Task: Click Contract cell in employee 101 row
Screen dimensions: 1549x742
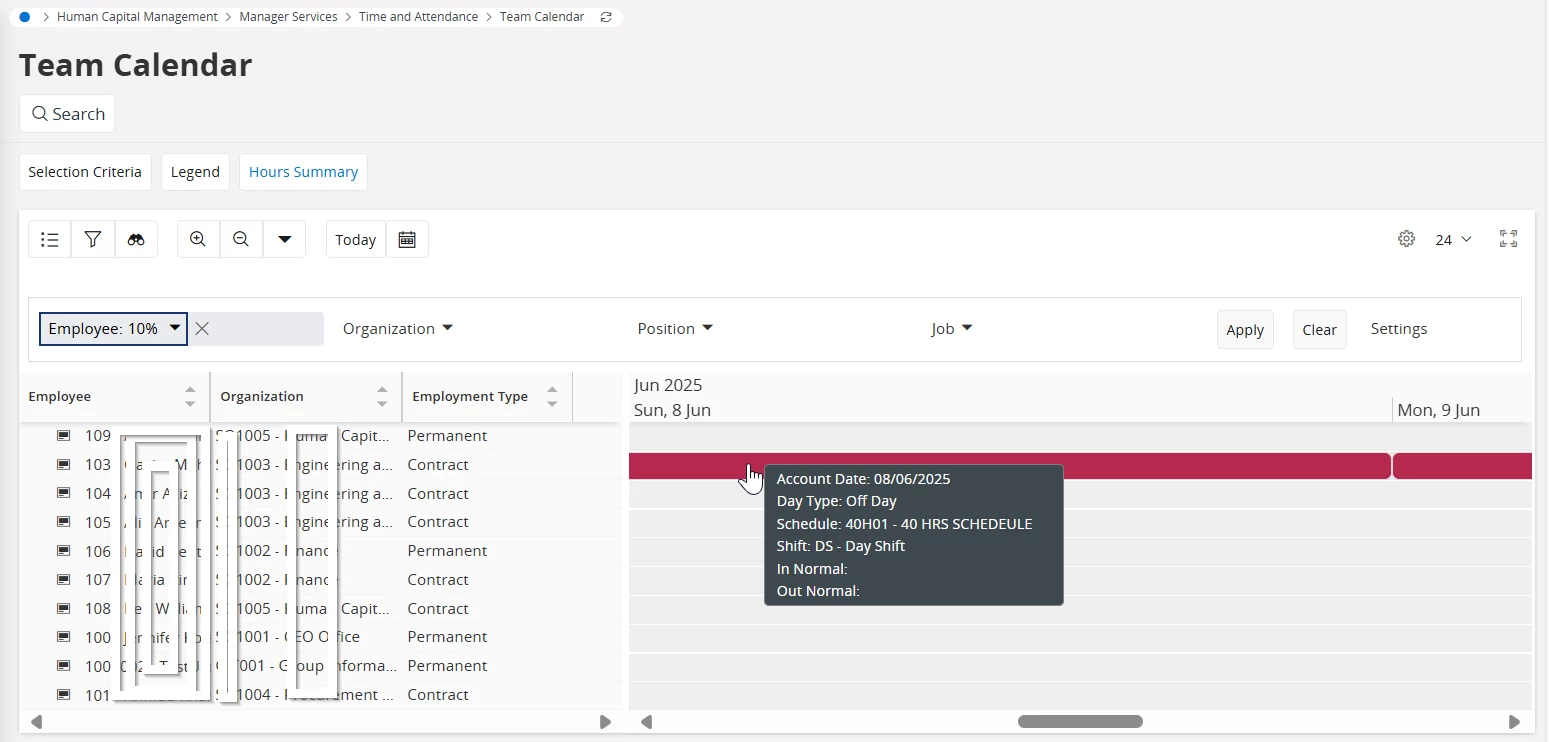Action: tap(438, 695)
